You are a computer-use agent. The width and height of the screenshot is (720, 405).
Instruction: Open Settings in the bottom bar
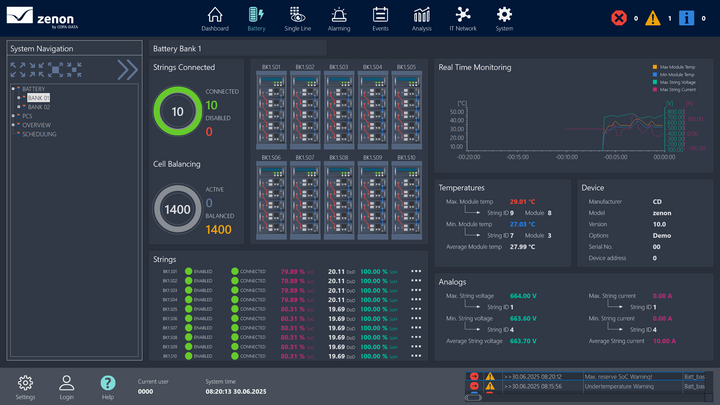click(x=25, y=388)
